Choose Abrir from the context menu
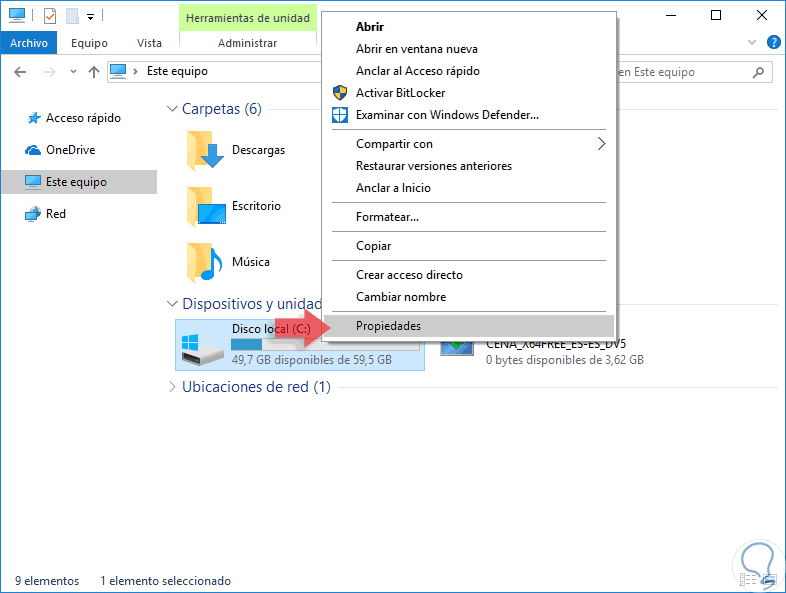This screenshot has height=593, width=786. pyautogui.click(x=469, y=27)
